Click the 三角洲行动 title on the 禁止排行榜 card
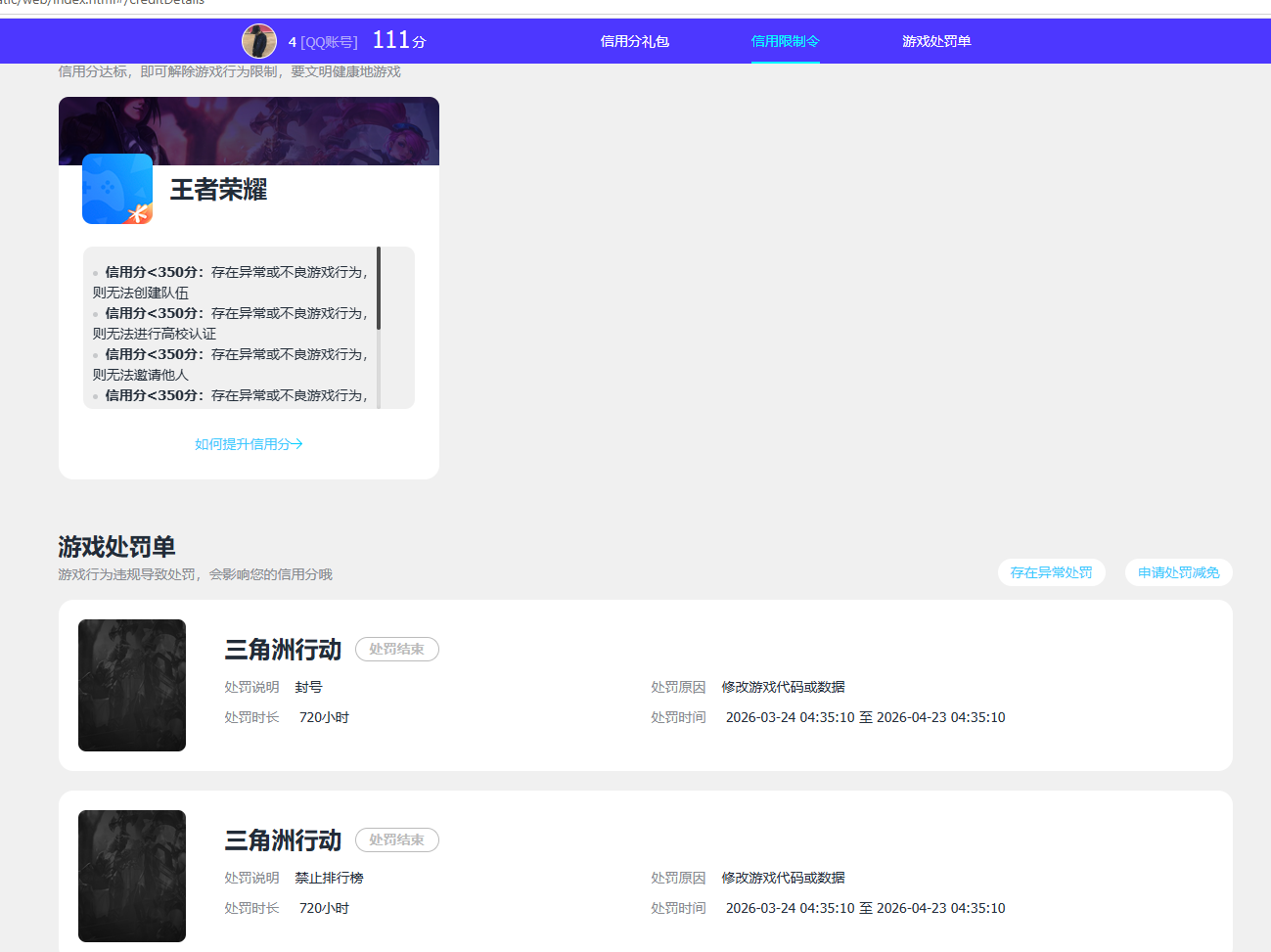Viewport: 1271px width, 952px height. (283, 840)
